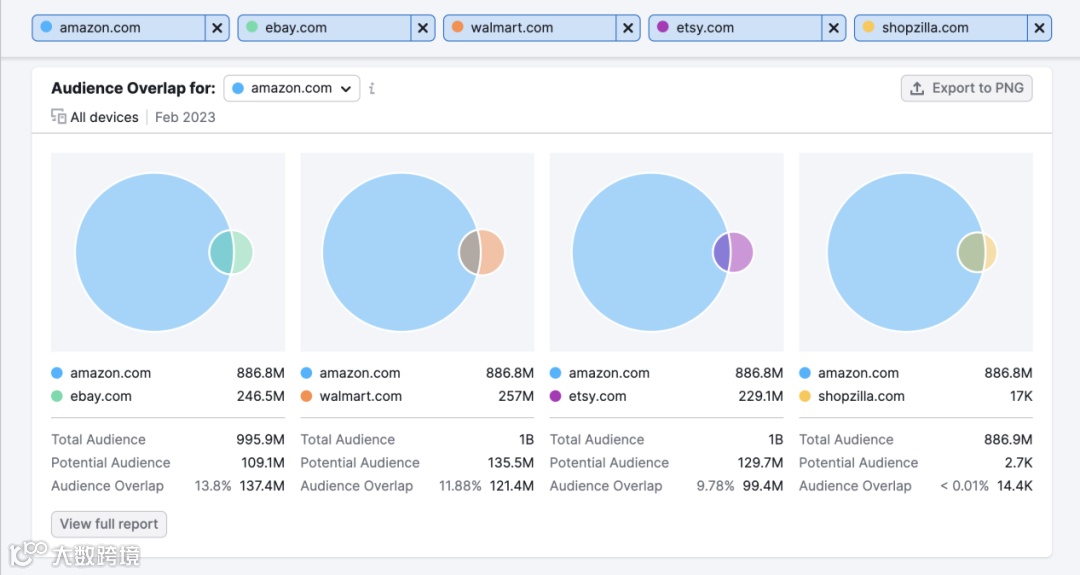Click the info icon beside domain dropdown
The width and height of the screenshot is (1080, 575).
[372, 88]
